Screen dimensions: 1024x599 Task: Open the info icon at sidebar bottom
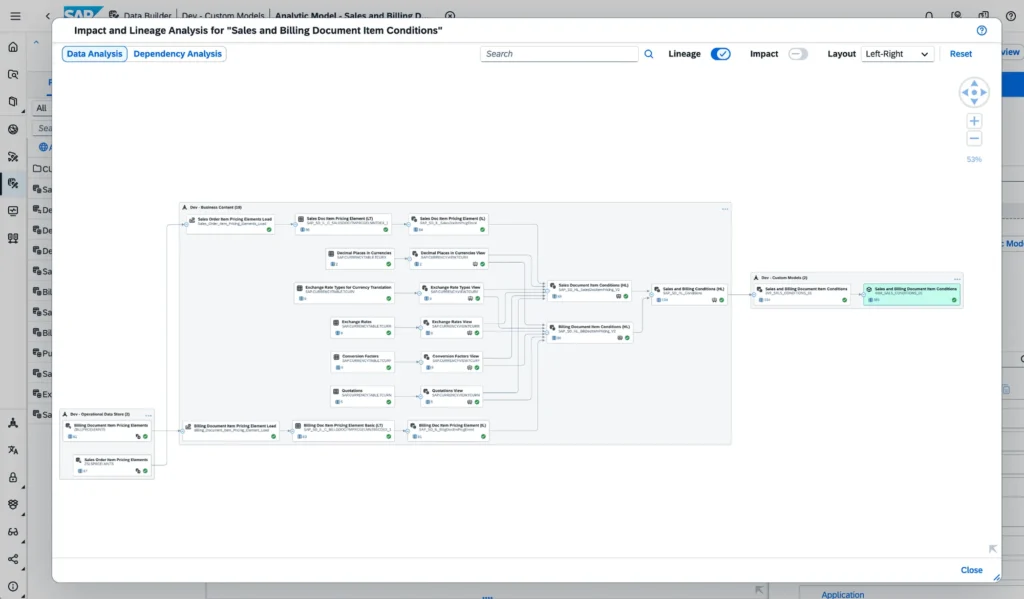13,587
